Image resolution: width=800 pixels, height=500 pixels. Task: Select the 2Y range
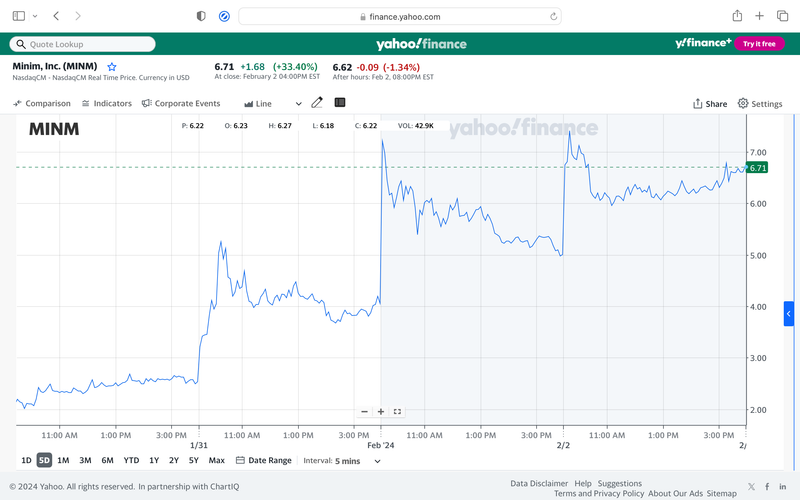click(x=174, y=460)
